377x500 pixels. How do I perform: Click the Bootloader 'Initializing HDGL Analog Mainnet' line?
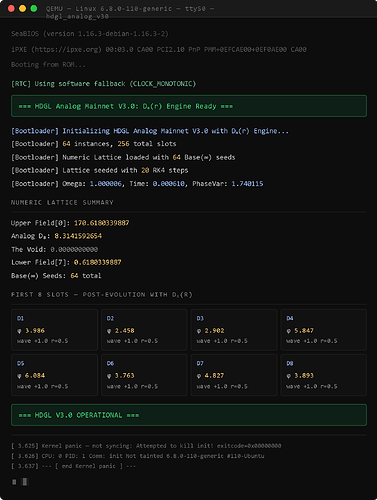pyautogui.click(x=150, y=131)
